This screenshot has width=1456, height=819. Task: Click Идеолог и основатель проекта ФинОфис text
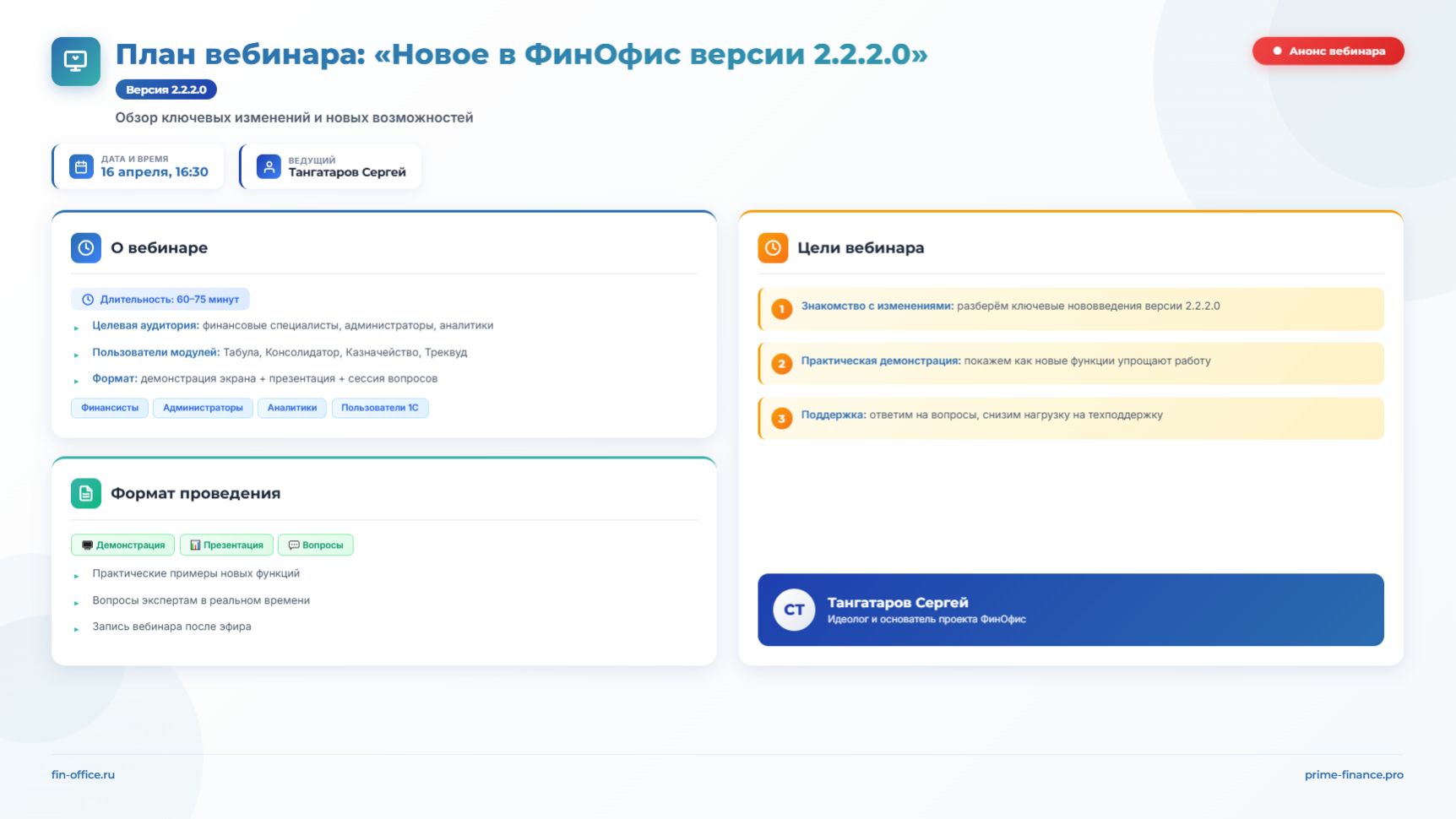[926, 620]
